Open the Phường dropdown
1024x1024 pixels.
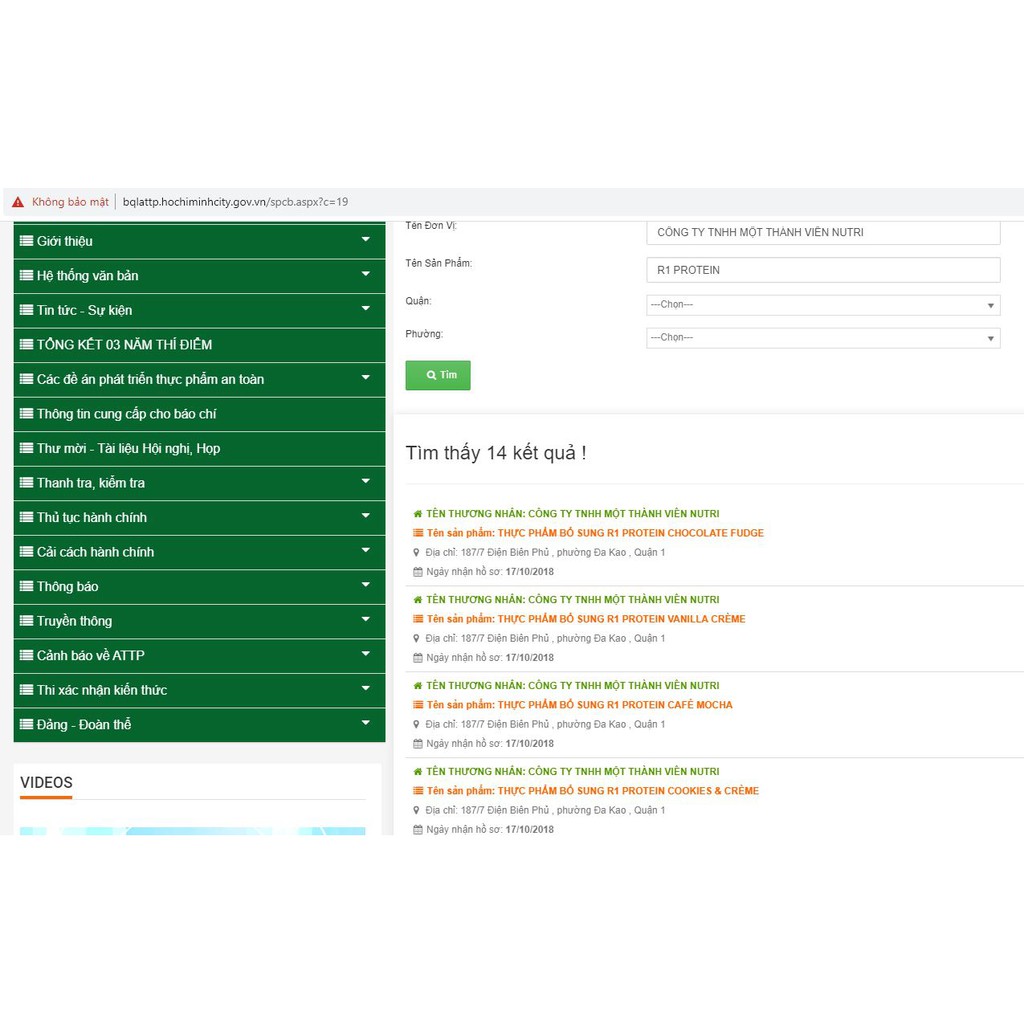coord(823,338)
